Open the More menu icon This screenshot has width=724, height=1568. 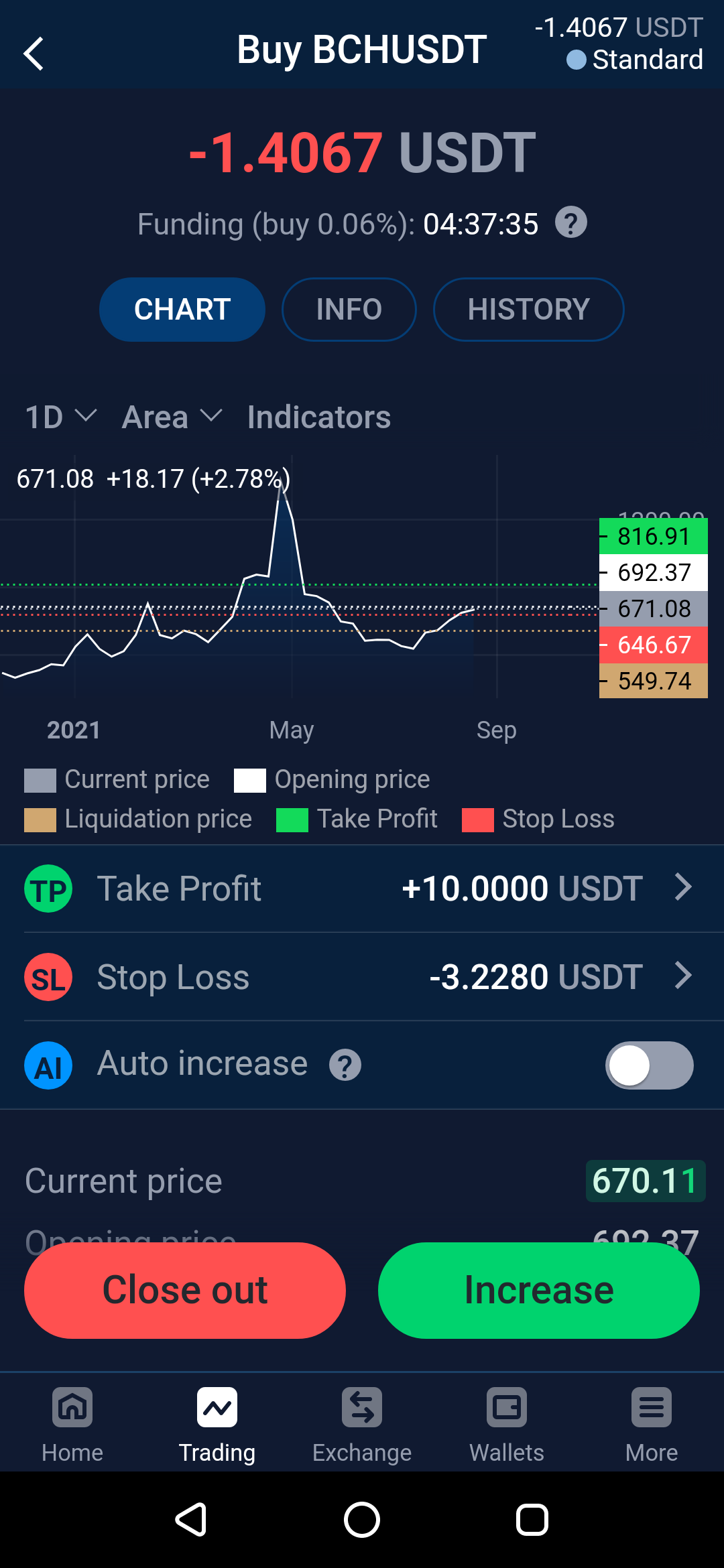tap(652, 1407)
